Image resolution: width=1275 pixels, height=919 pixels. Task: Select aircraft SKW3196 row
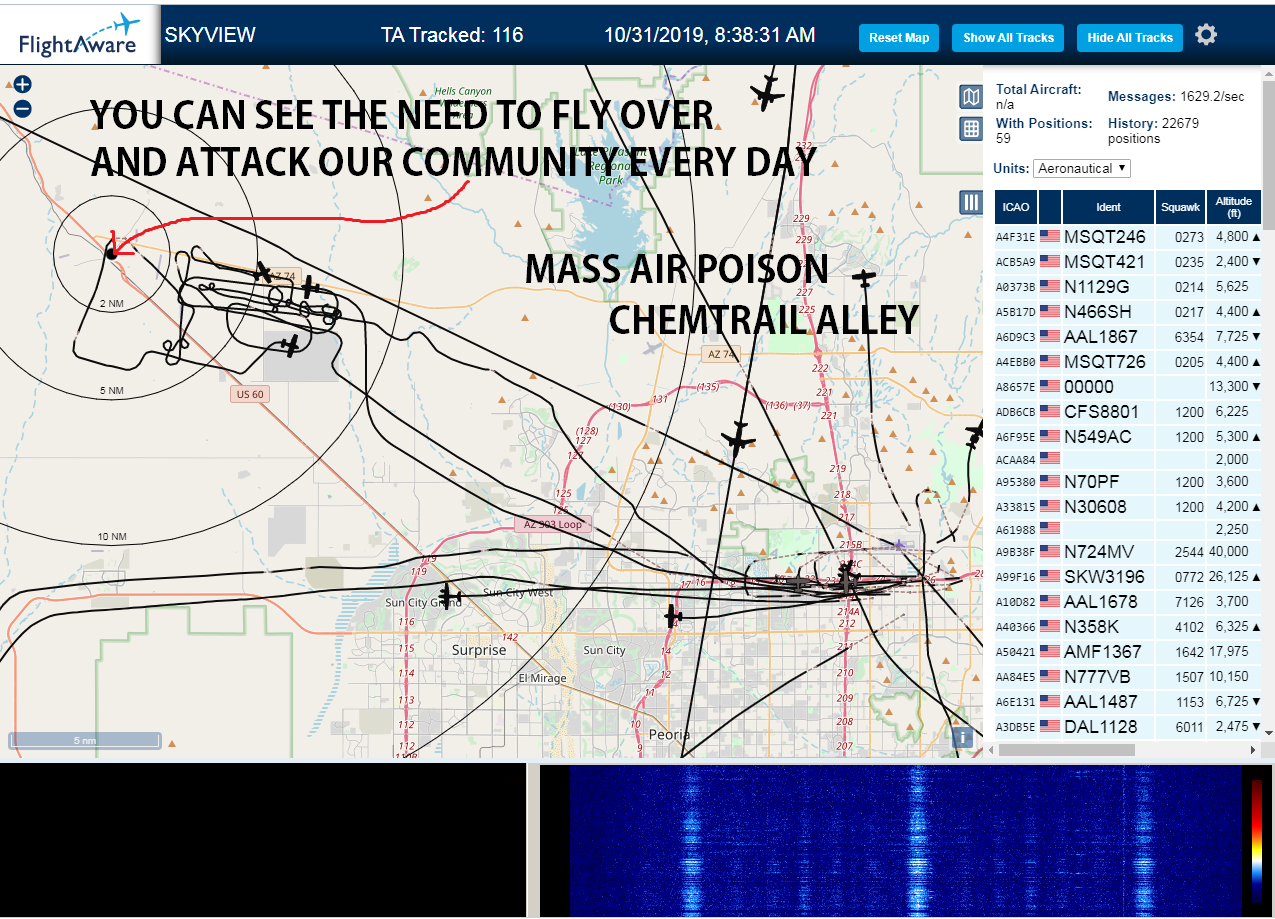pos(1128,577)
